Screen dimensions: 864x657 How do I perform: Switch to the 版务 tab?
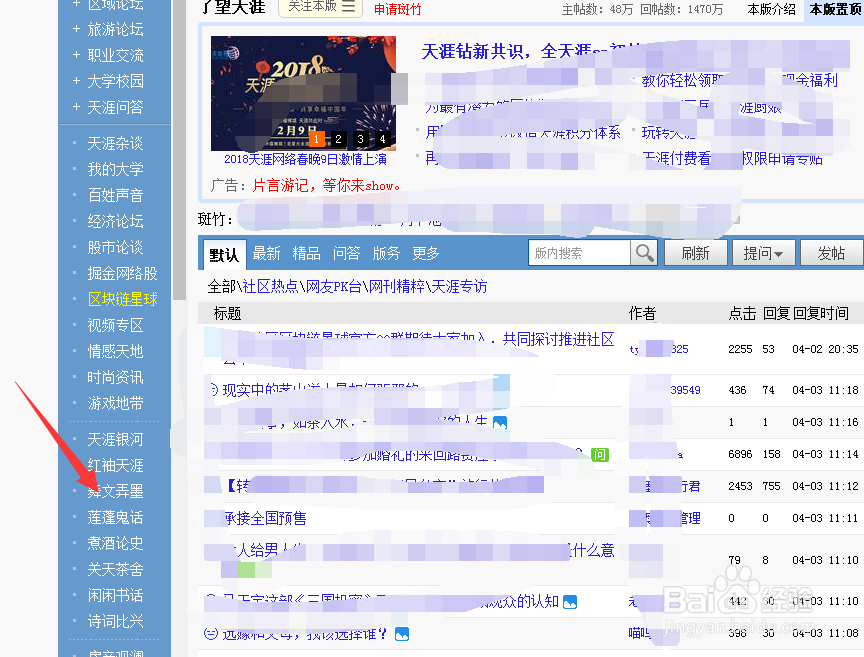[386, 254]
